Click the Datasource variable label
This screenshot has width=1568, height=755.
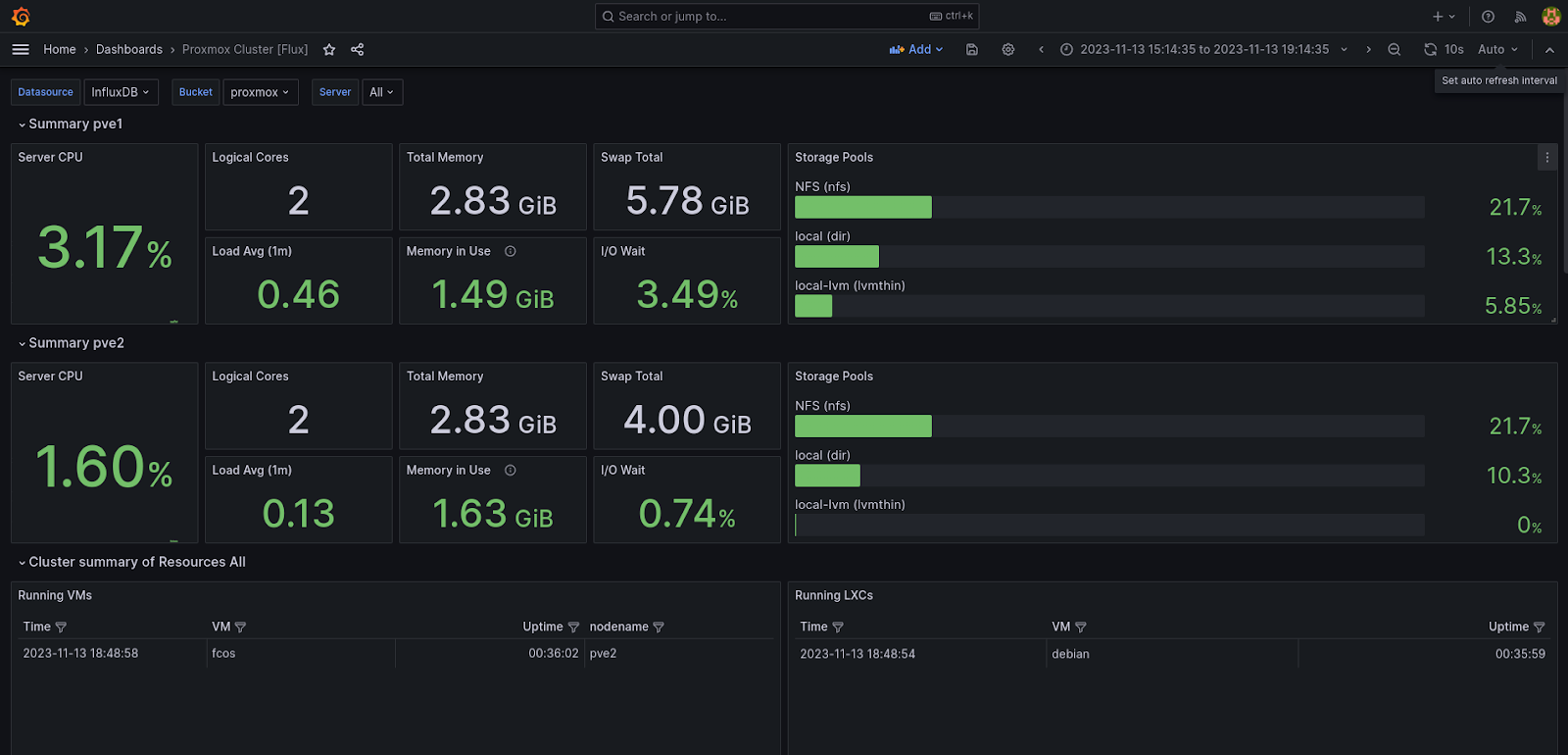pyautogui.click(x=45, y=92)
